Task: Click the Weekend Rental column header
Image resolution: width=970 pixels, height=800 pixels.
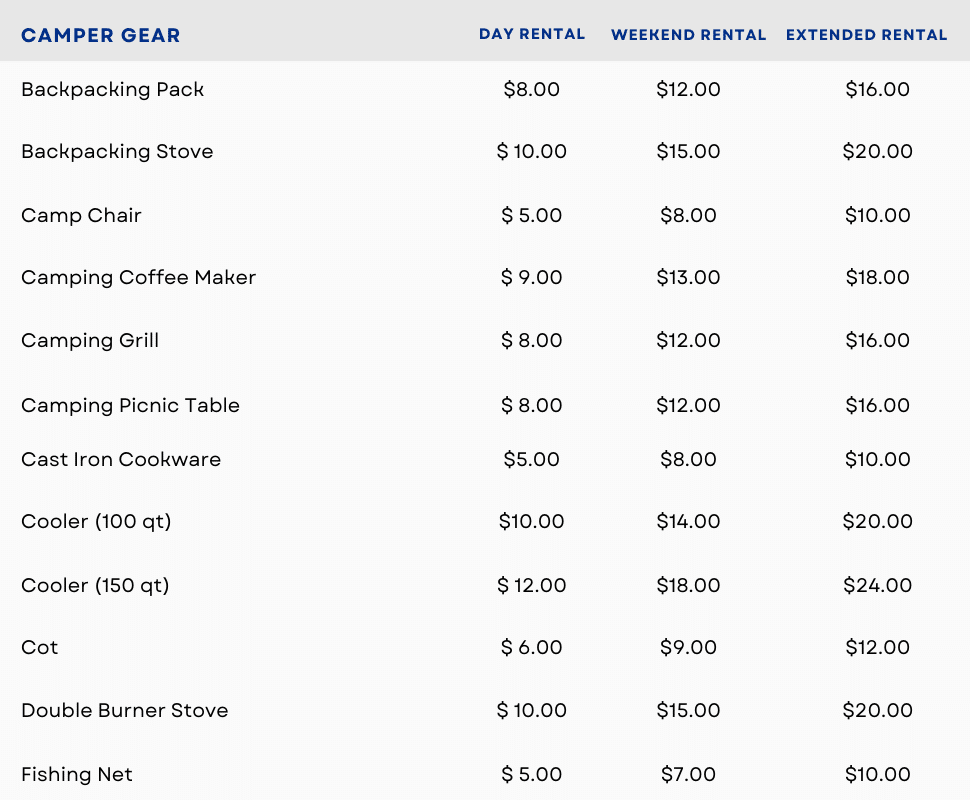Action: [688, 35]
